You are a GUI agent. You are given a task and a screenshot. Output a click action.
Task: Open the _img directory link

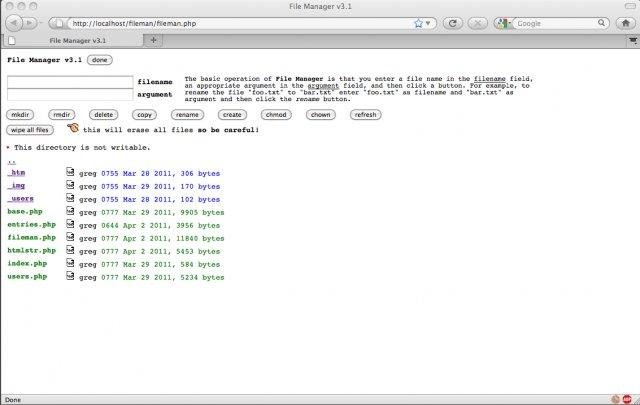[x=16, y=186]
